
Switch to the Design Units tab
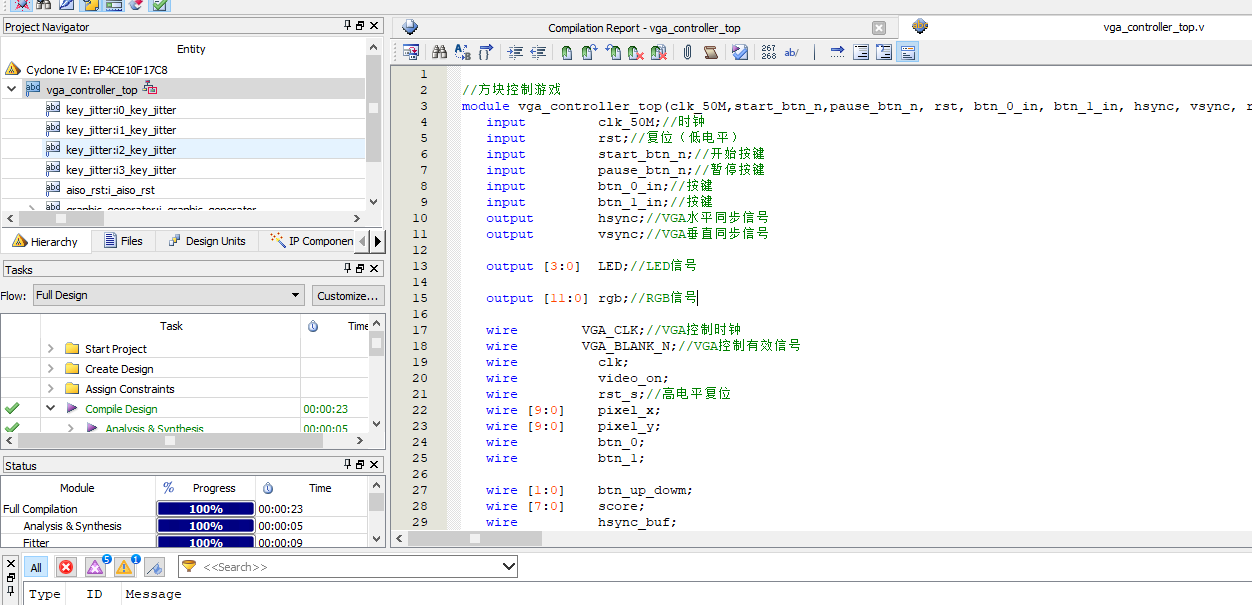pyautogui.click(x=207, y=241)
